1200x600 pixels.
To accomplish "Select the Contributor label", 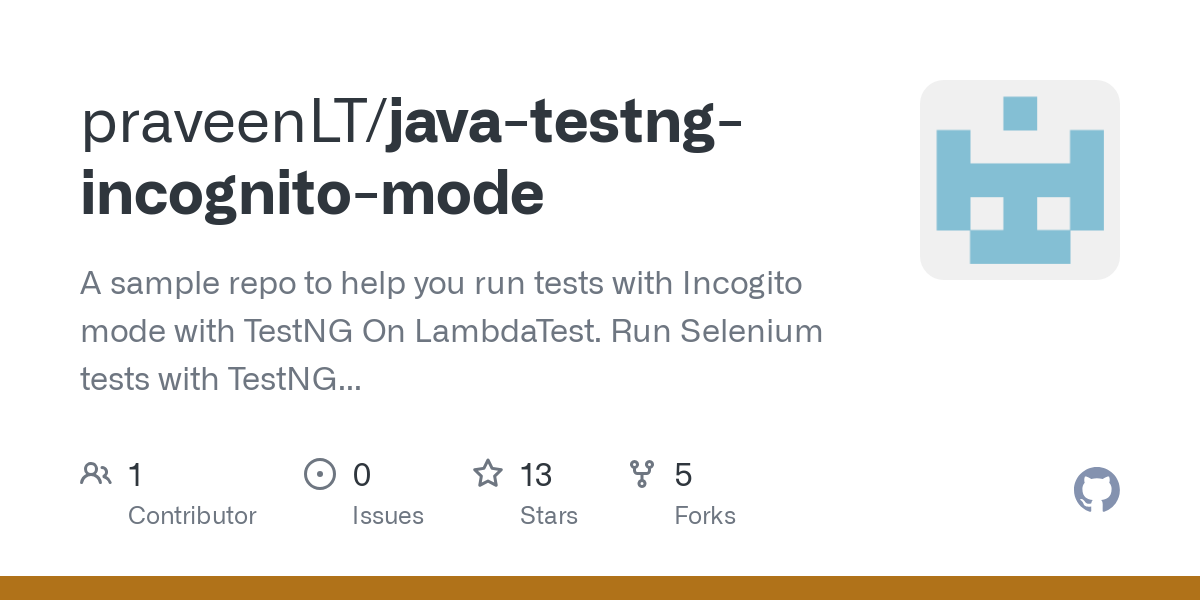I will [192, 516].
